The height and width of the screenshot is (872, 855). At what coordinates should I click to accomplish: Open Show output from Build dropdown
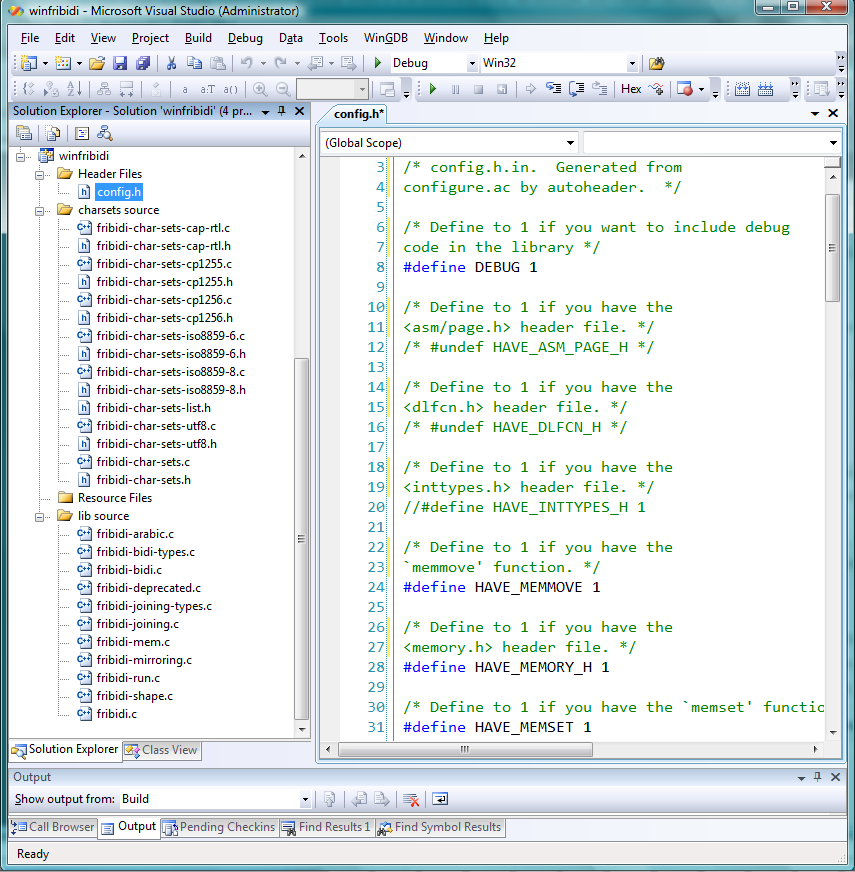pyautogui.click(x=305, y=800)
